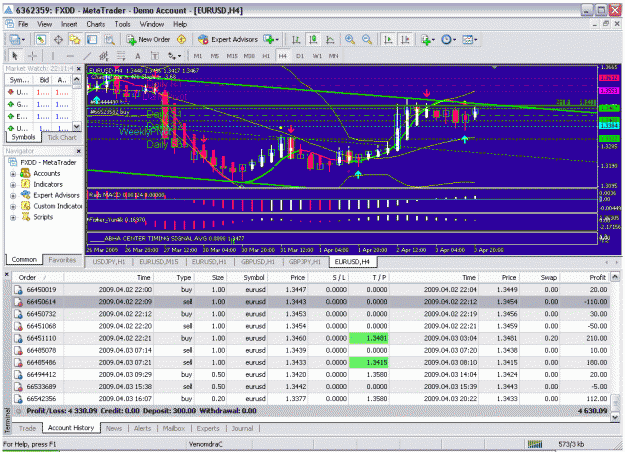Zoom in on the chart
Image resolution: width=625 pixels, height=452 pixels.
(x=350, y=39)
